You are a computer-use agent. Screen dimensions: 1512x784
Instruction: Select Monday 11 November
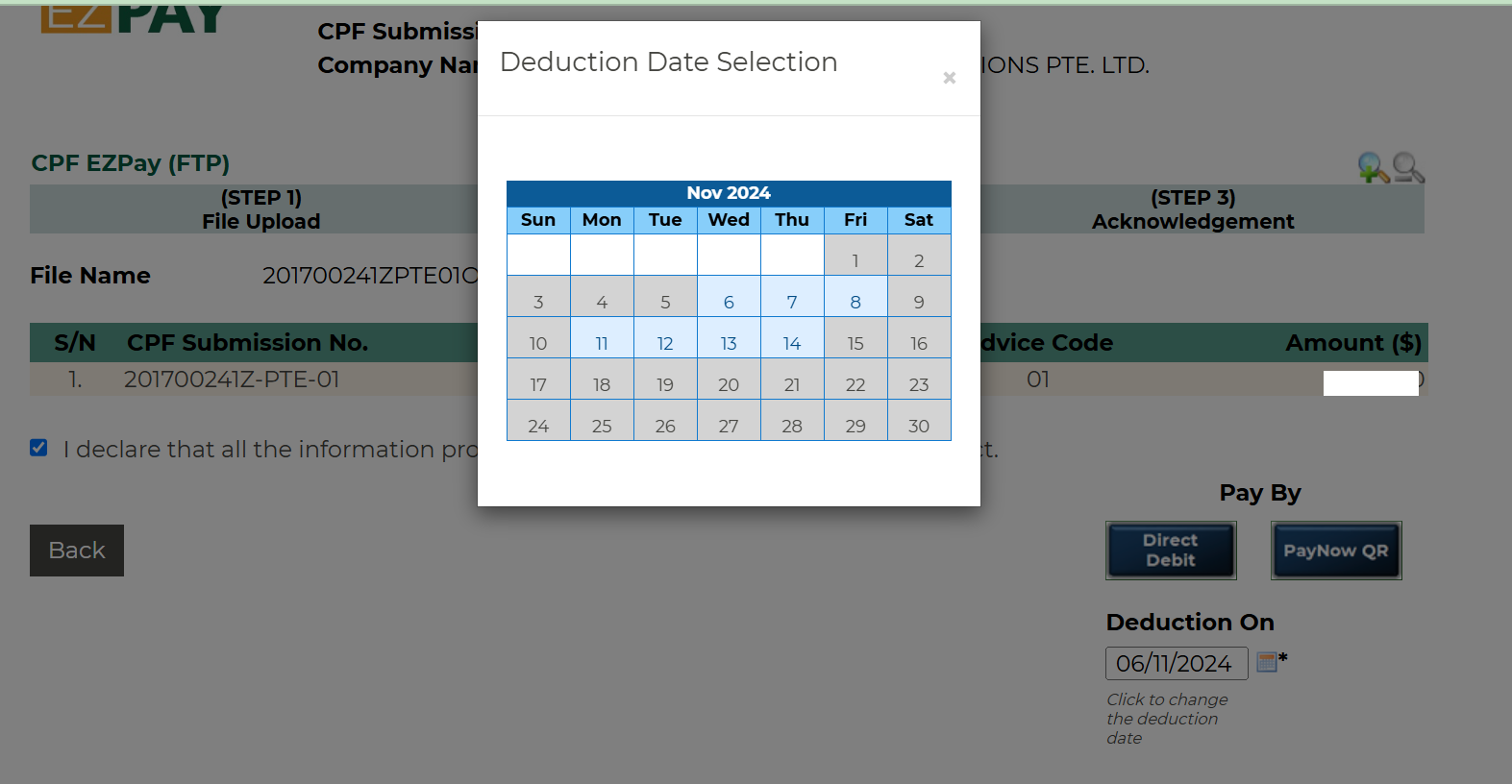(602, 343)
